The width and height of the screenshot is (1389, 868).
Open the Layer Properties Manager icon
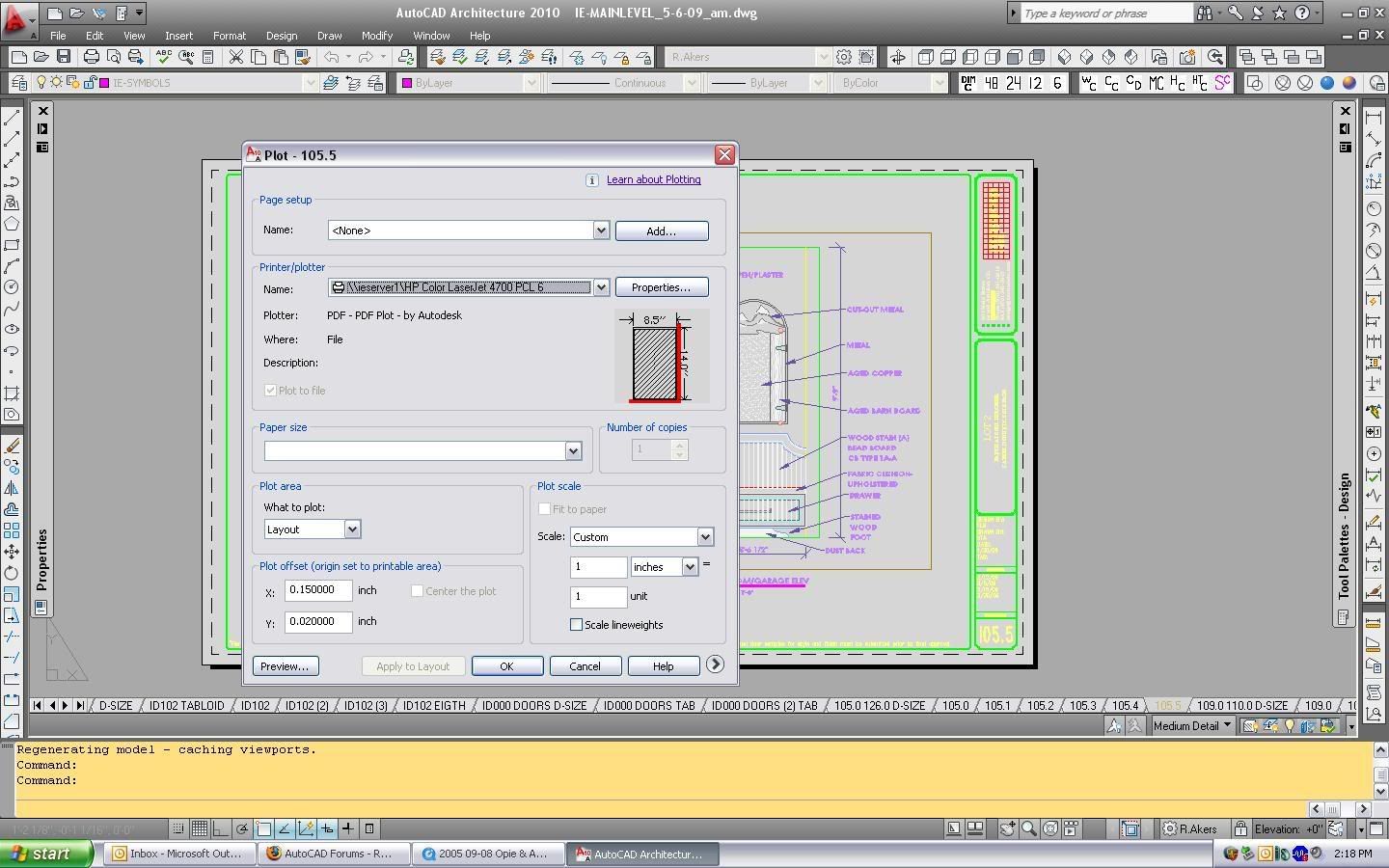[18, 83]
